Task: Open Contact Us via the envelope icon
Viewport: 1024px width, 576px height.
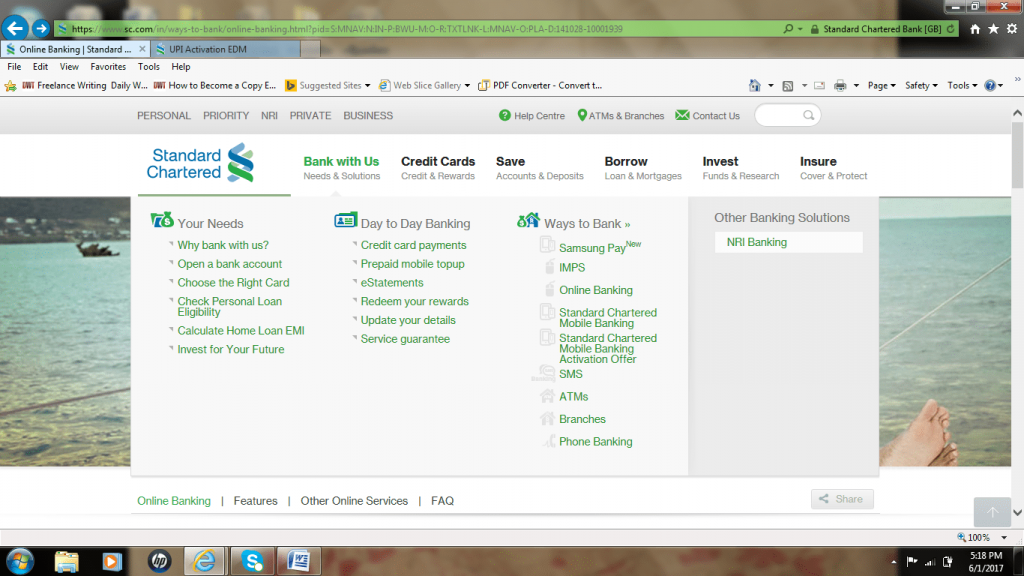Action: [683, 115]
